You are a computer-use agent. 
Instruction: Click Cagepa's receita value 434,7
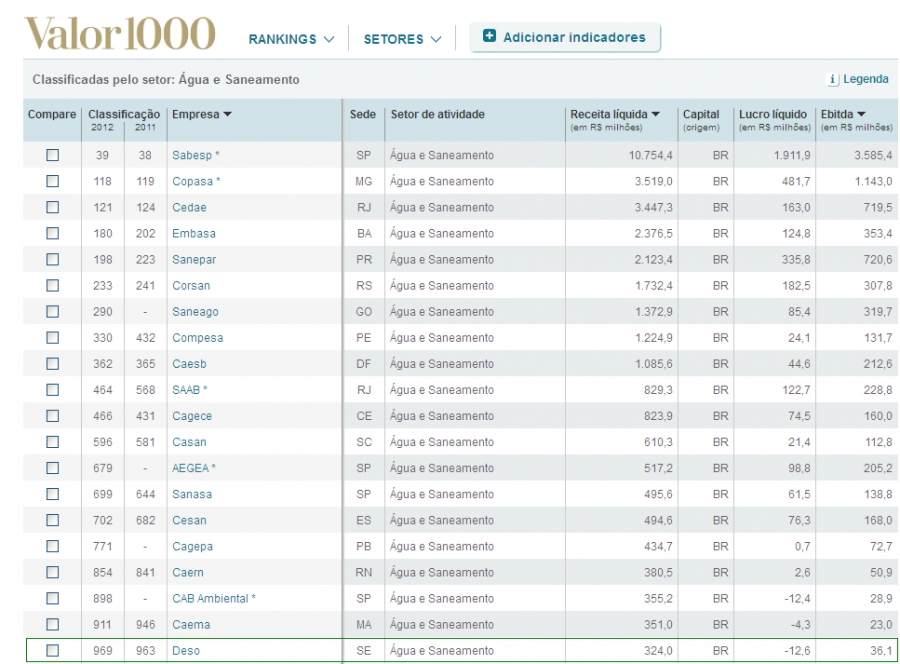(x=658, y=546)
